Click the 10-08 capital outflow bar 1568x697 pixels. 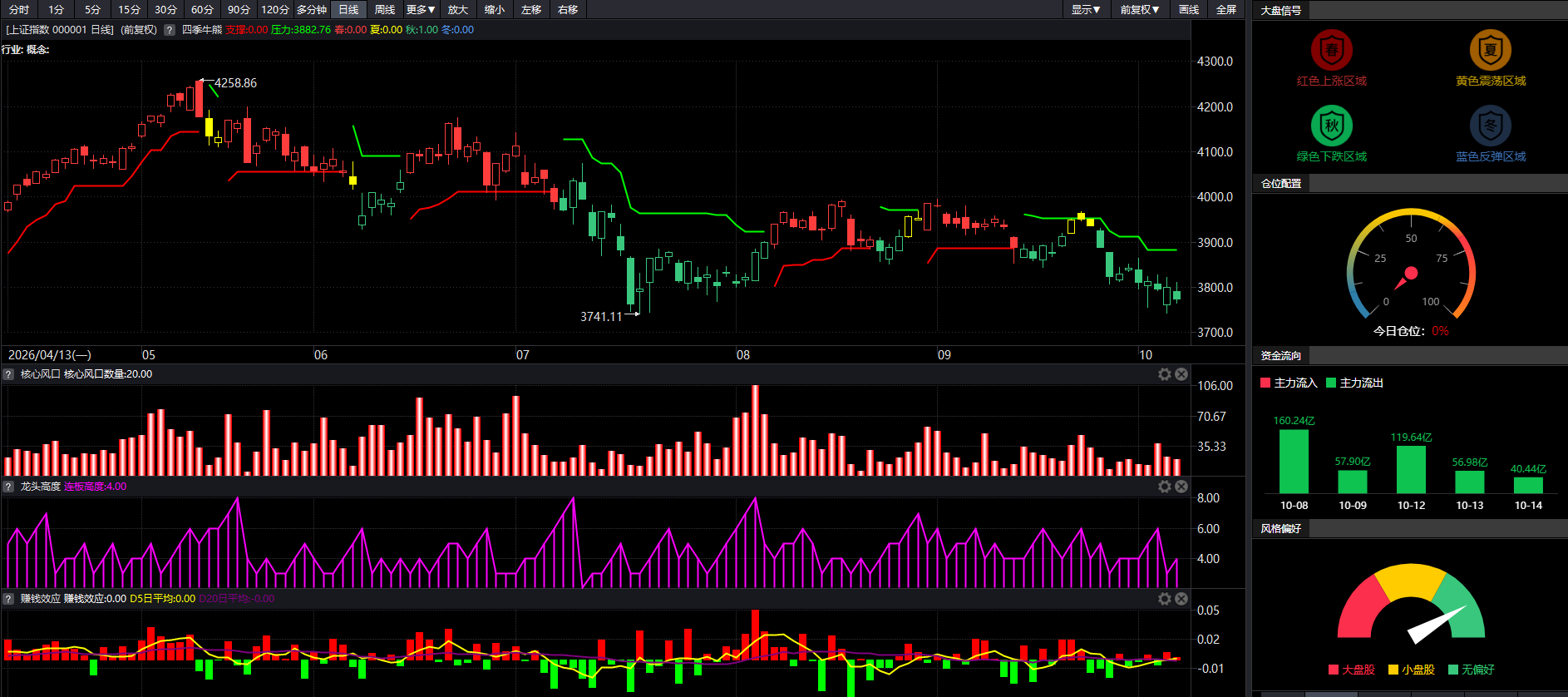click(1294, 462)
